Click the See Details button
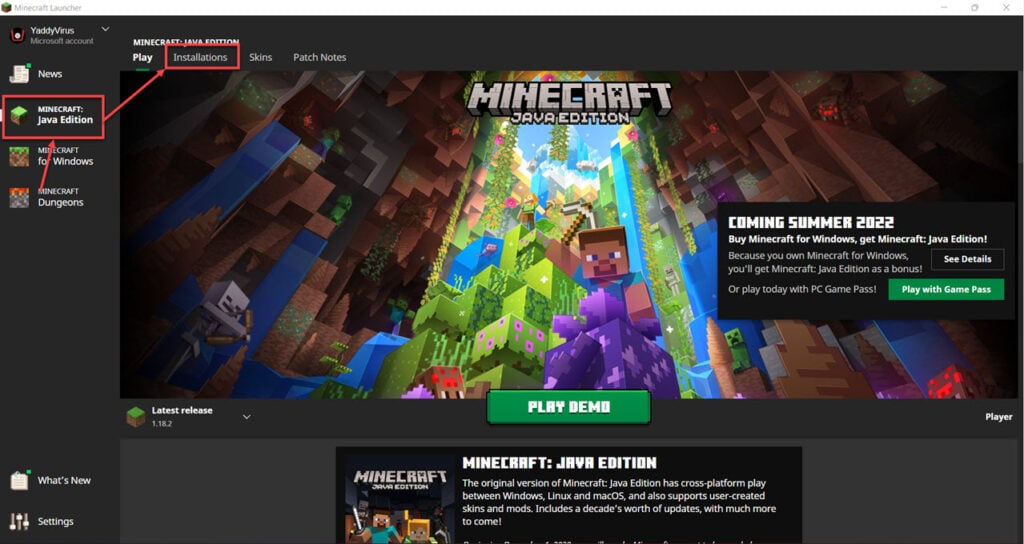 tap(967, 259)
